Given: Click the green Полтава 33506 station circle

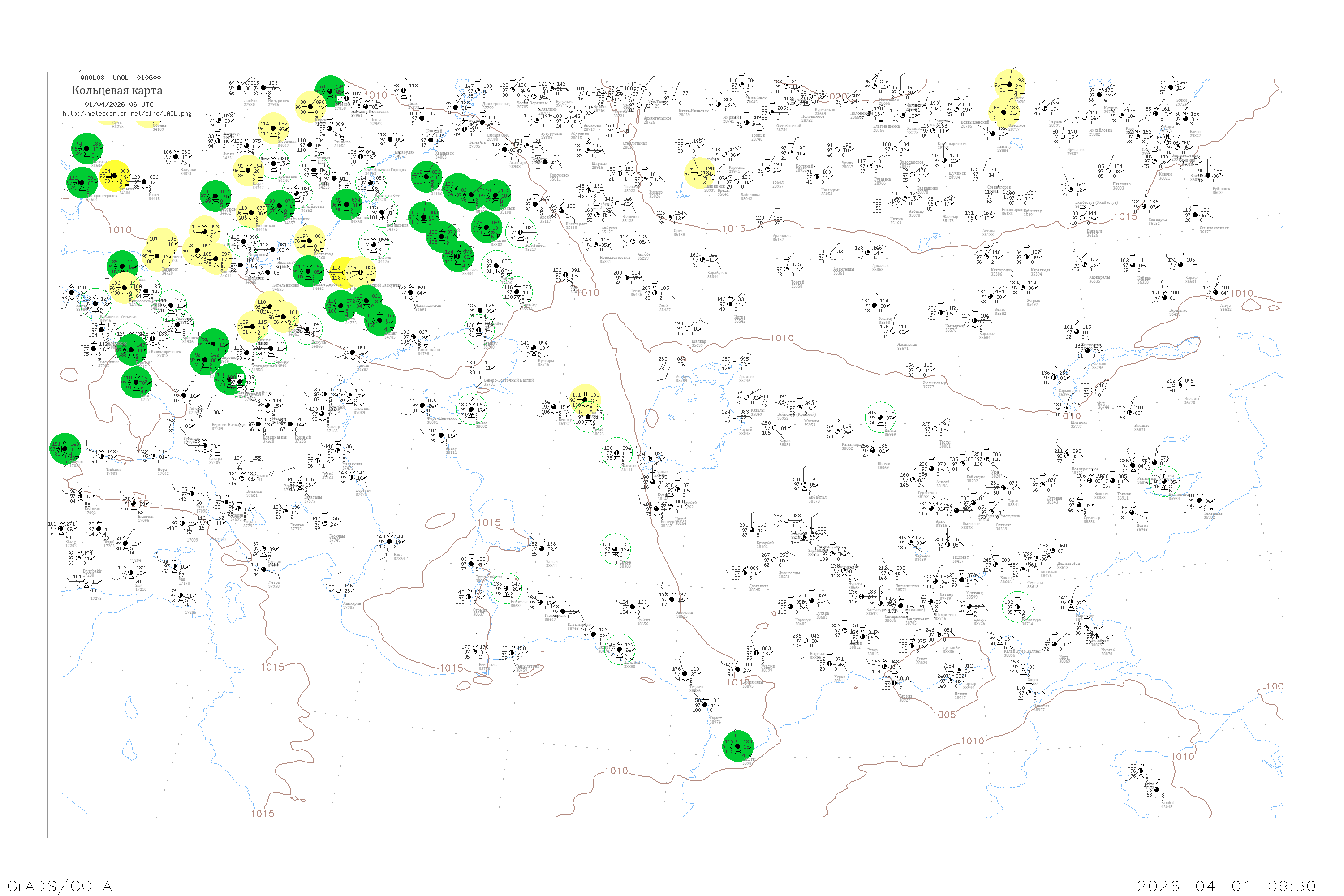Looking at the screenshot, I should point(87,149).
